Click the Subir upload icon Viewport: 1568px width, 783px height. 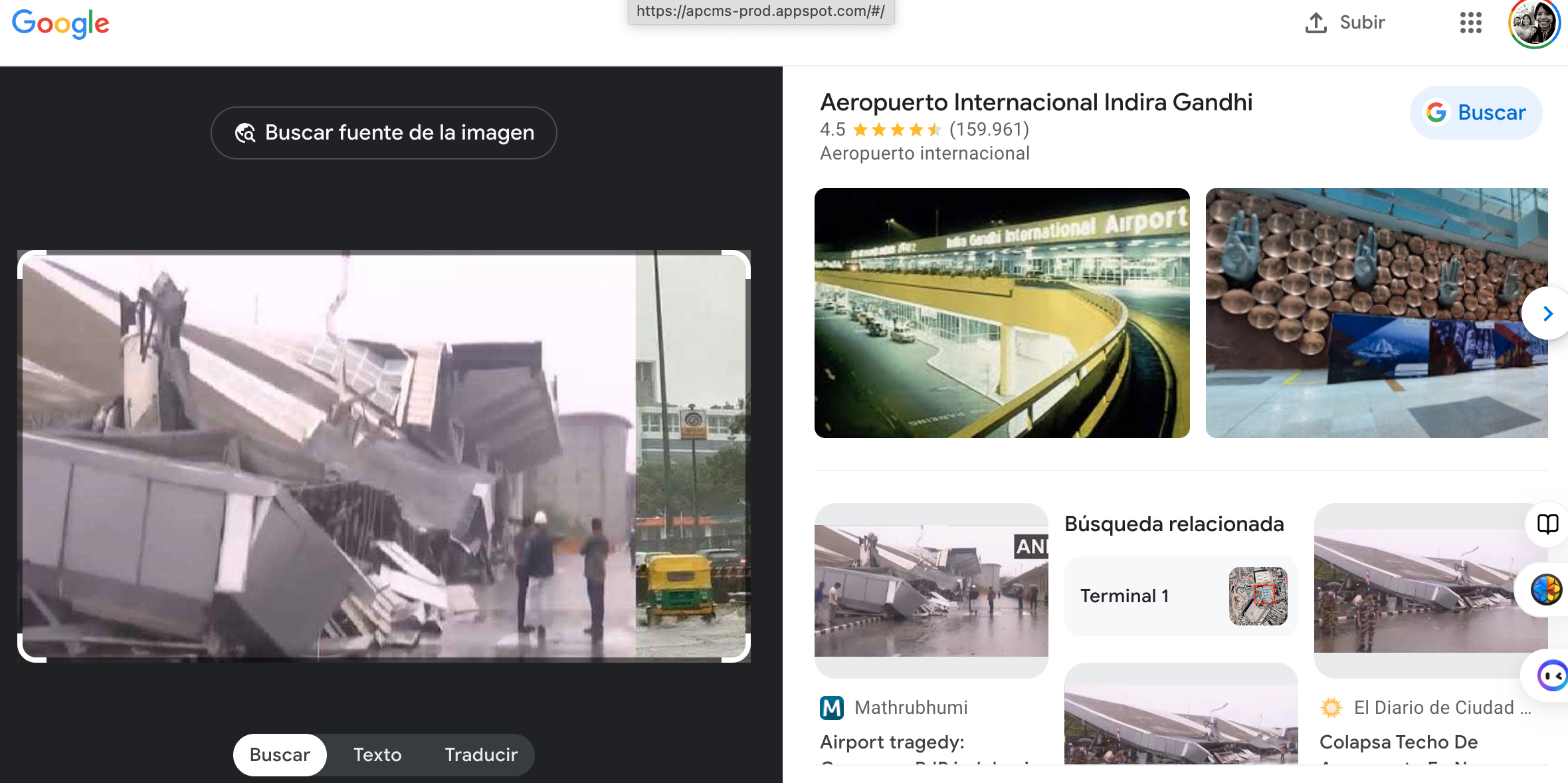(x=1316, y=23)
